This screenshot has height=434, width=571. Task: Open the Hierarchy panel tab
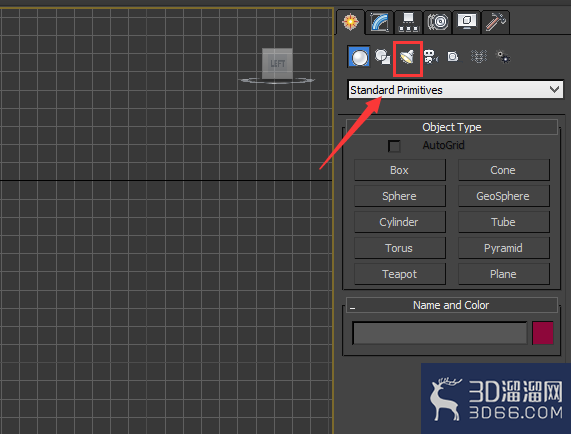click(408, 22)
